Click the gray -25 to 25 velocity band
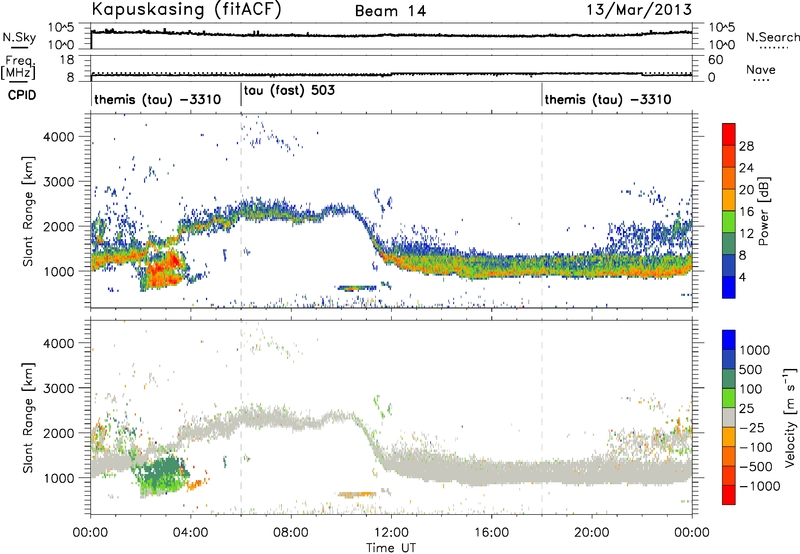 [729, 417]
